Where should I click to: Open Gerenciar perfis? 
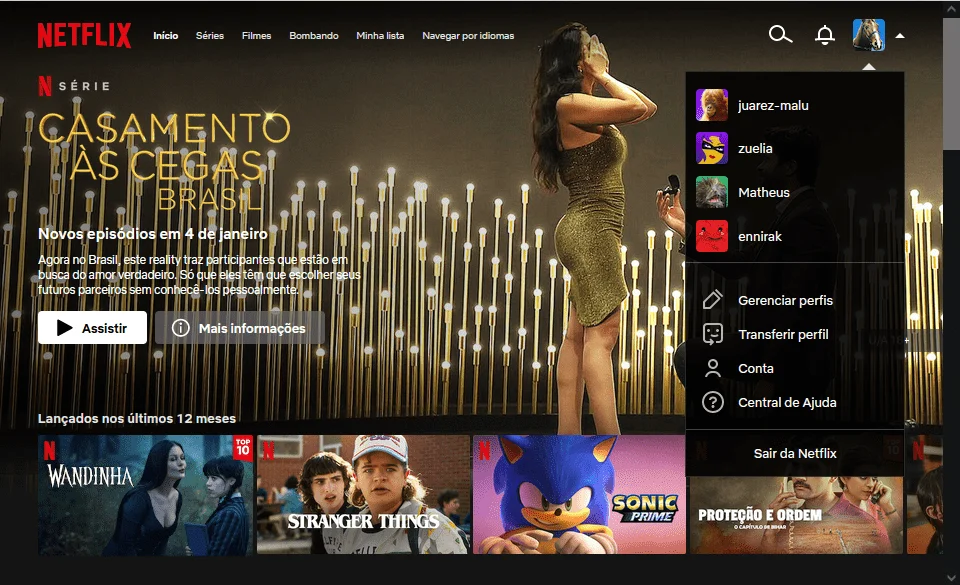pos(785,300)
